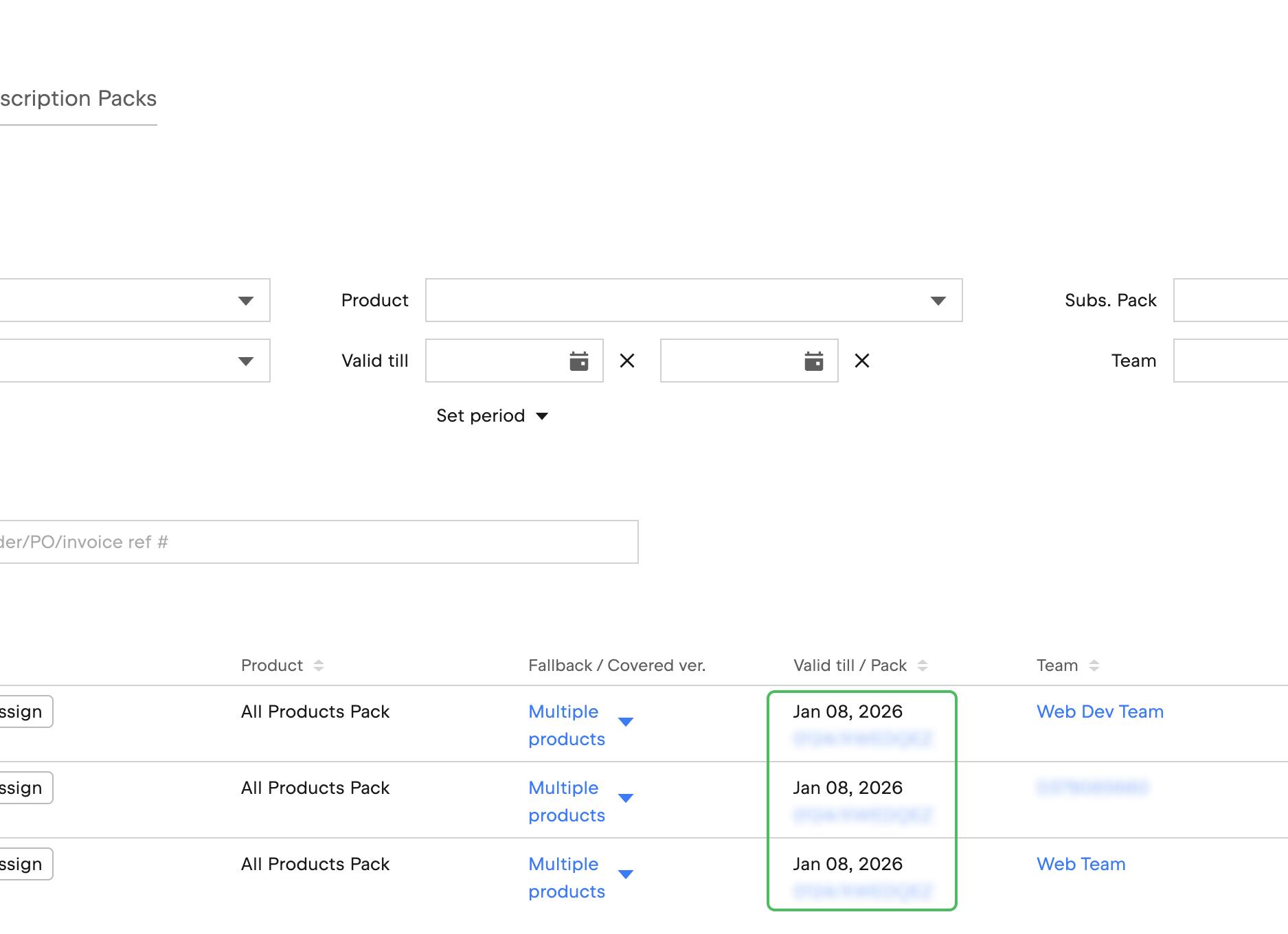Screen dimensions: 1288x934
Task: Click Multiple products link in third row
Action: tap(566, 877)
